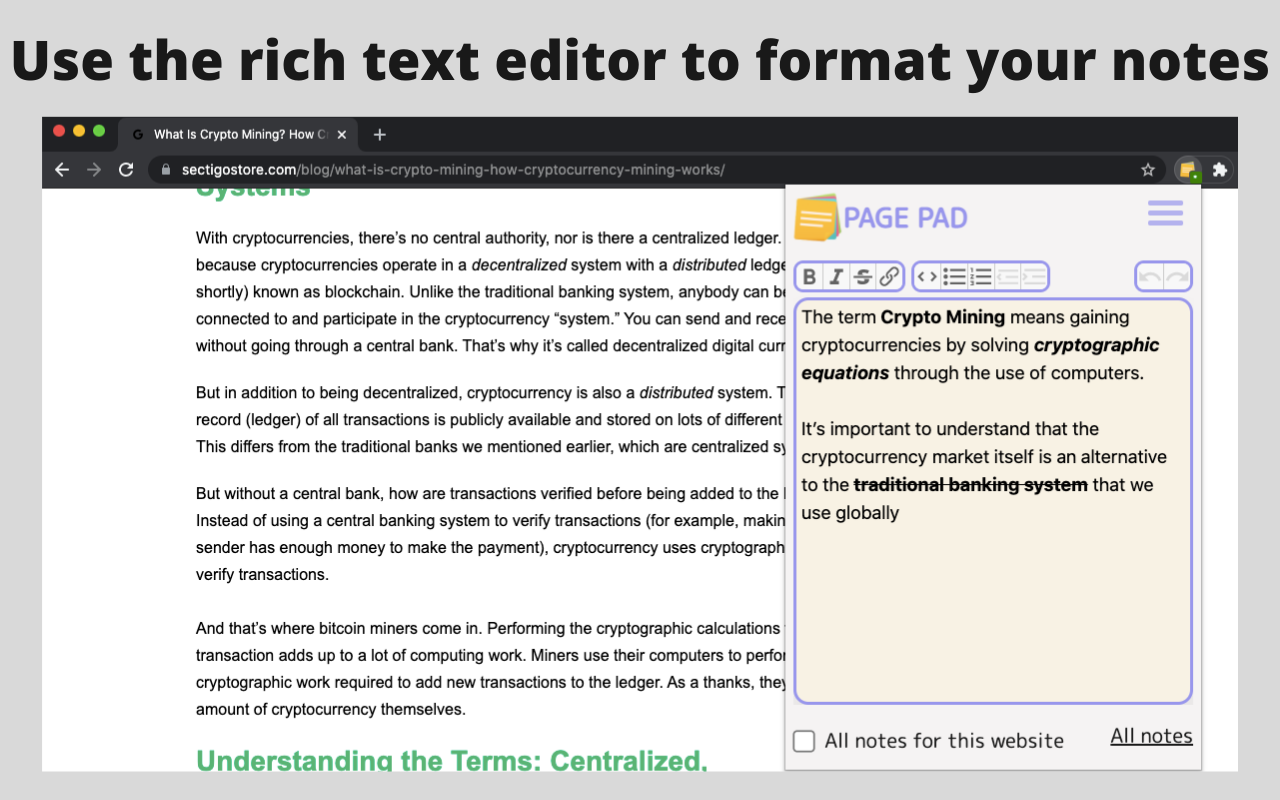Viewport: 1280px width, 800px height.
Task: Enable 'All notes for this website' checkbox
Action: point(804,741)
